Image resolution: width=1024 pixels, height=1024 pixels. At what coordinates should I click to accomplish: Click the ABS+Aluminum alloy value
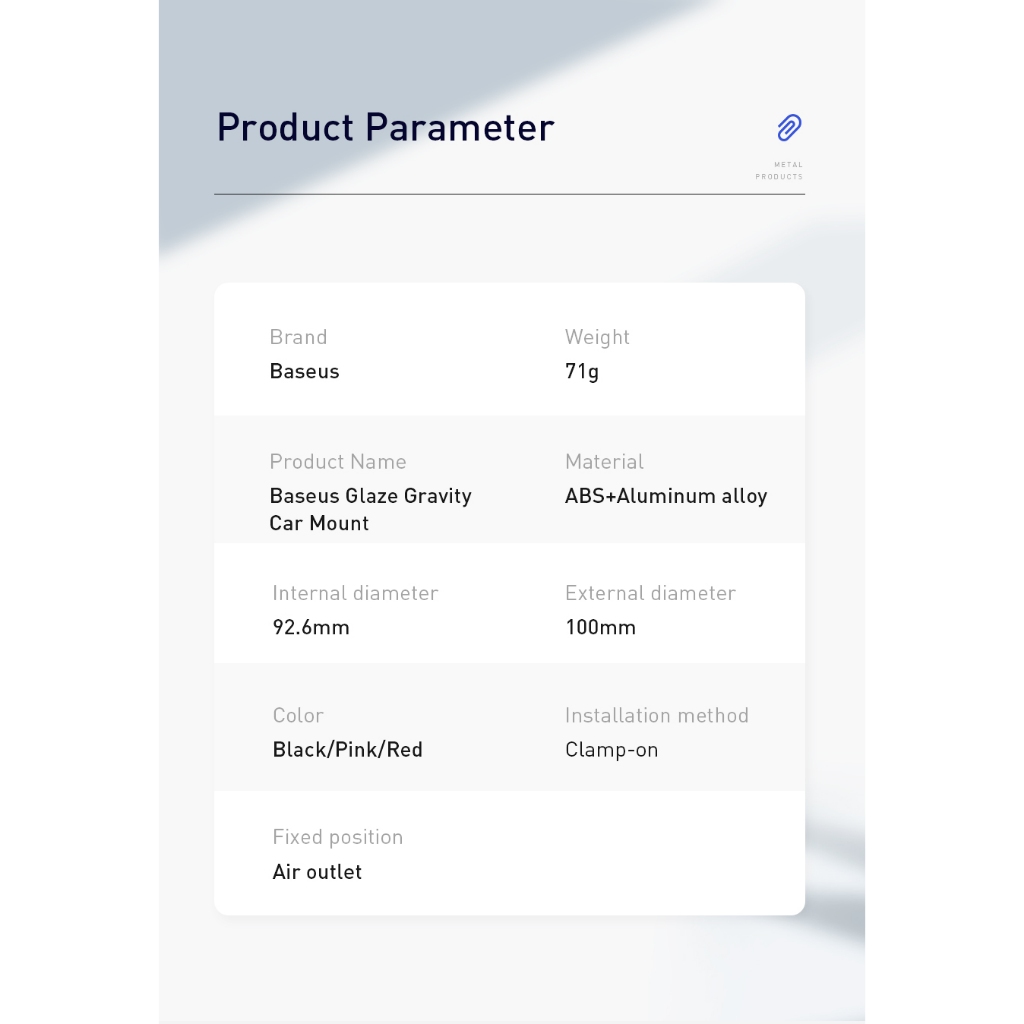click(x=666, y=496)
